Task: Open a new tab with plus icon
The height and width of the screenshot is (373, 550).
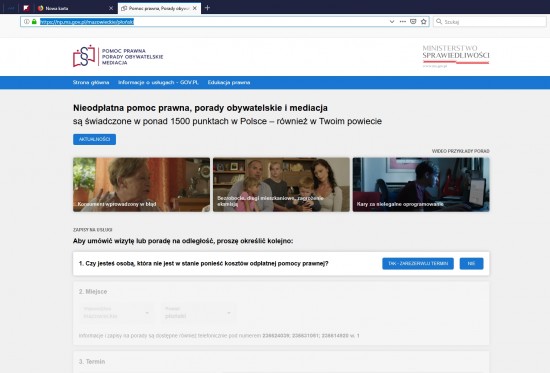Action: [x=207, y=8]
